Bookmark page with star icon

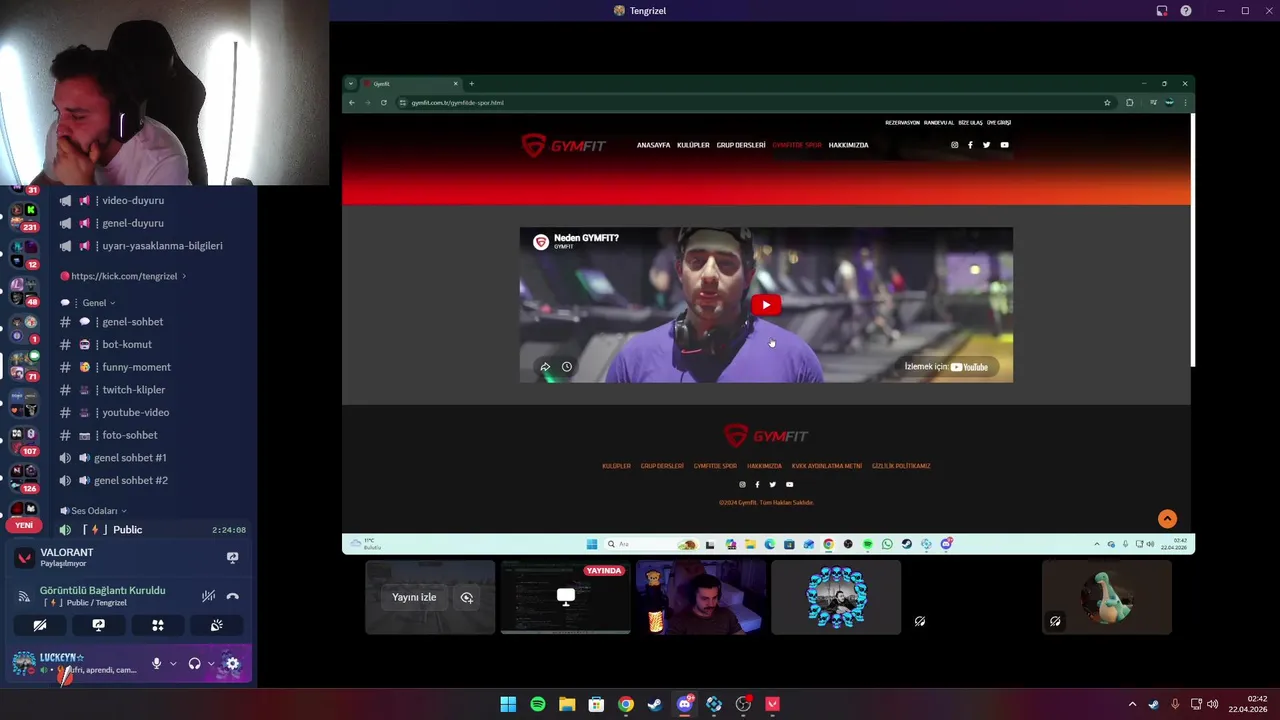1107,102
